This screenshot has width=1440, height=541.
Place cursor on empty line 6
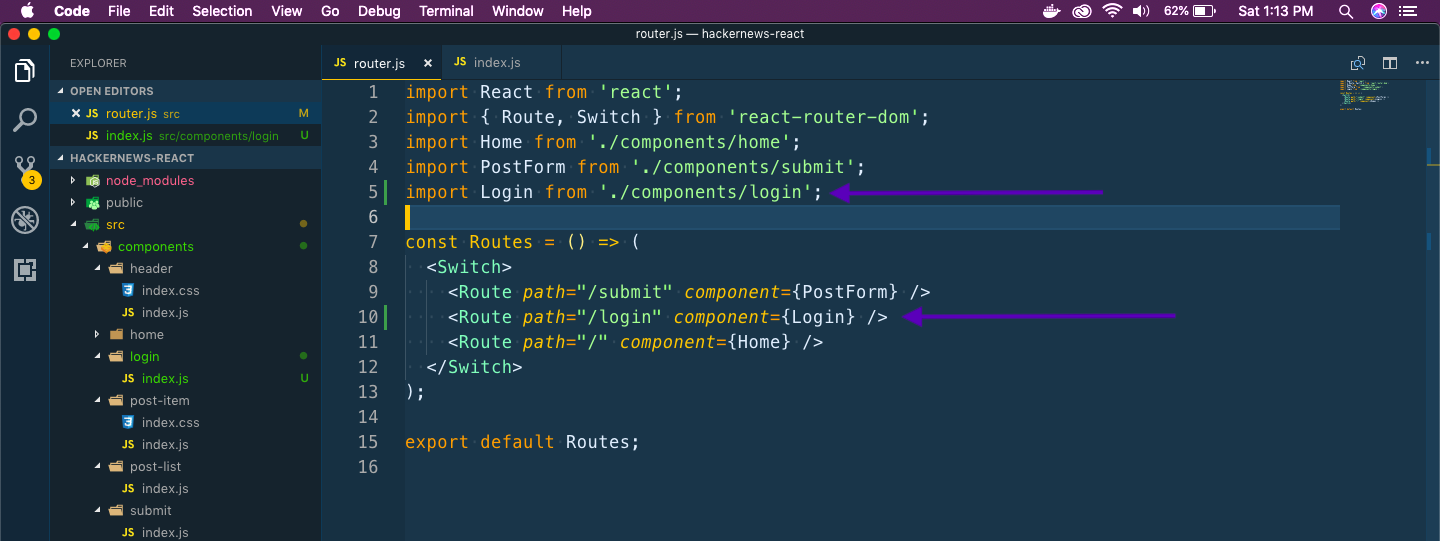coord(871,217)
